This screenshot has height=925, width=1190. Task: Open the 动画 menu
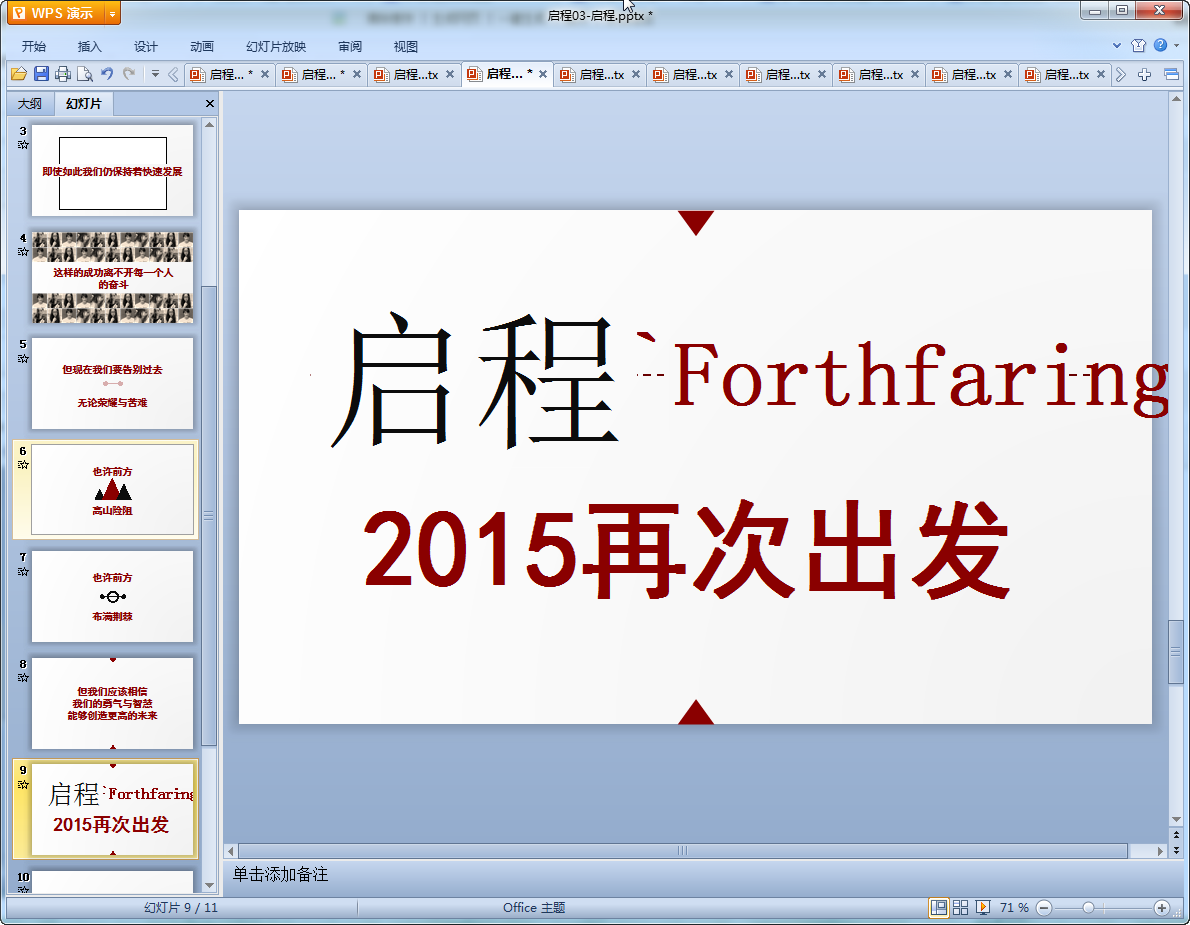(x=202, y=46)
